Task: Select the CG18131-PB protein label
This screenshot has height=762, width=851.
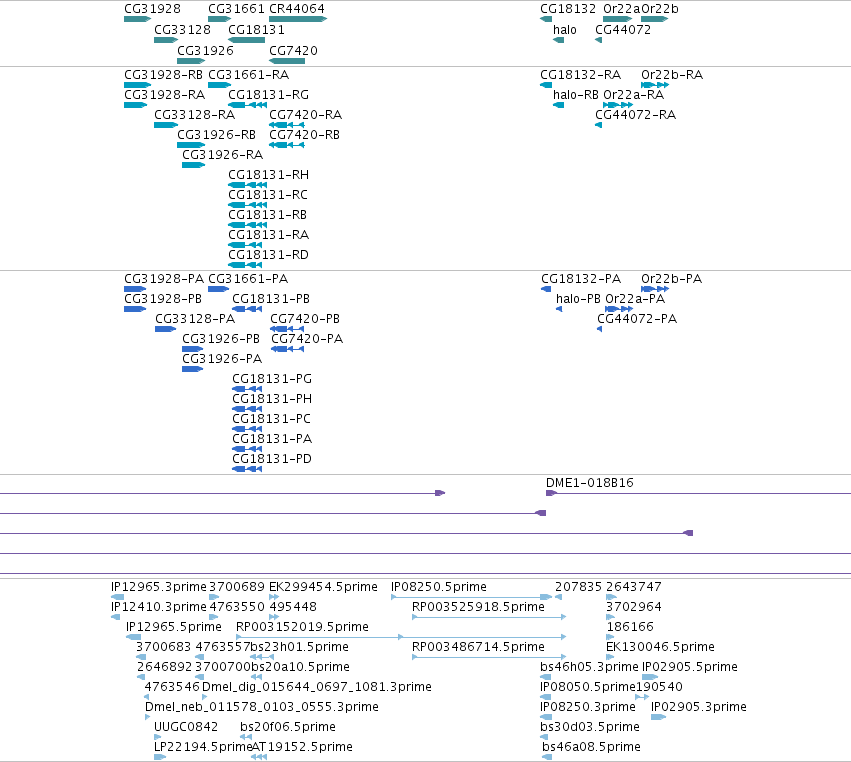Action: 271,299
